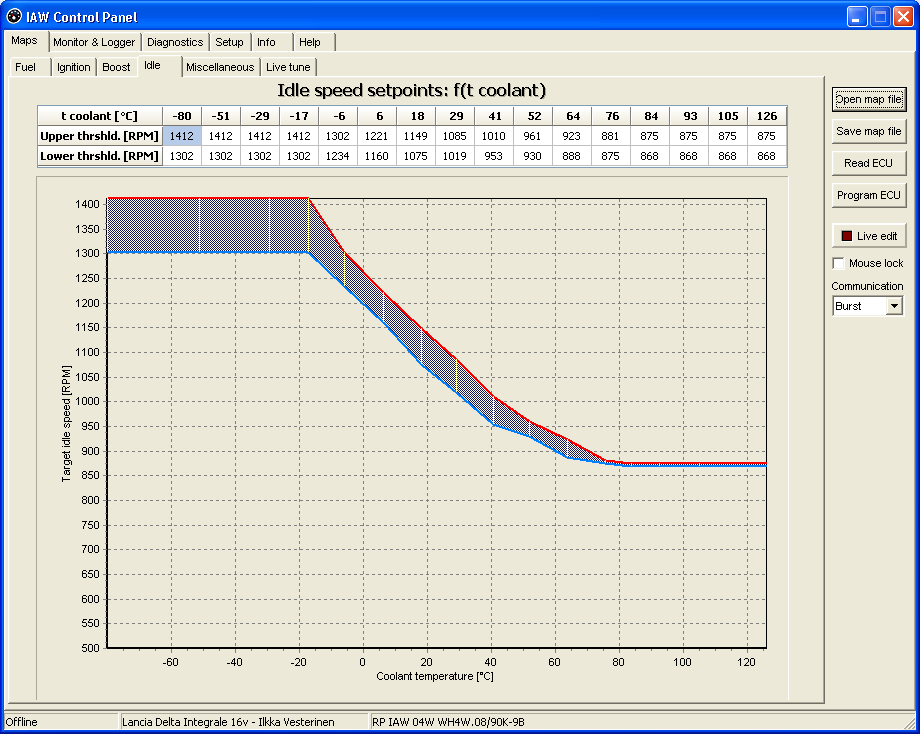This screenshot has width=920, height=734.
Task: Click the 'RP IAW 04W' status bar text
Action: tap(448, 722)
